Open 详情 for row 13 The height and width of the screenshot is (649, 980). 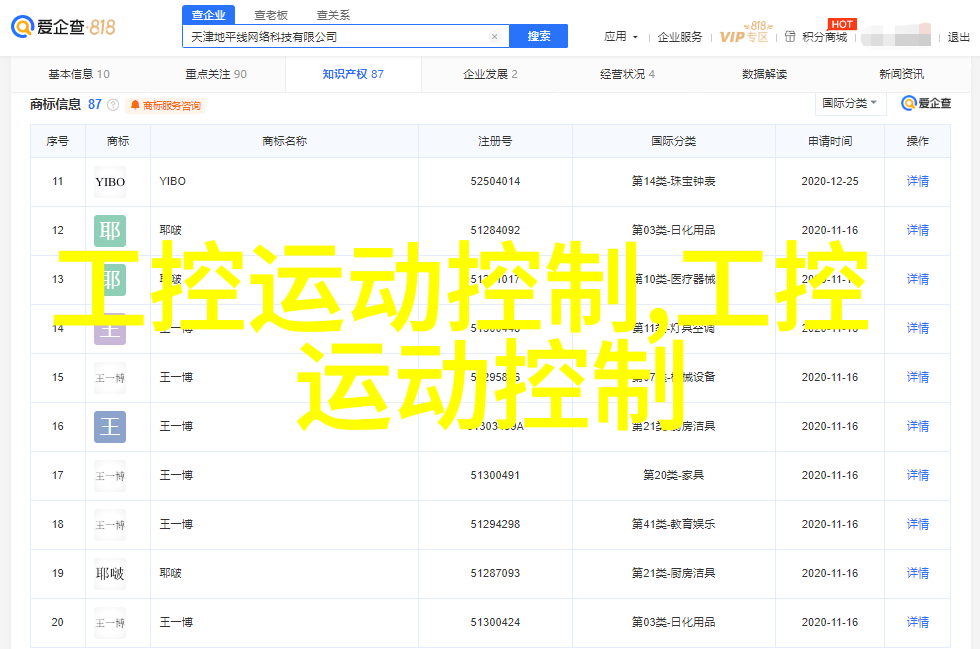[x=918, y=279]
